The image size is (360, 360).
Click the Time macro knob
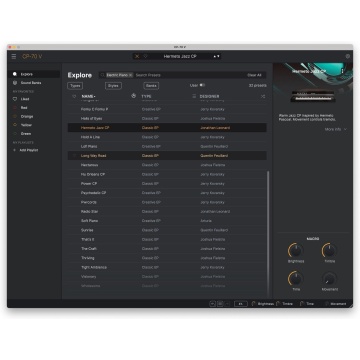(x=296, y=278)
